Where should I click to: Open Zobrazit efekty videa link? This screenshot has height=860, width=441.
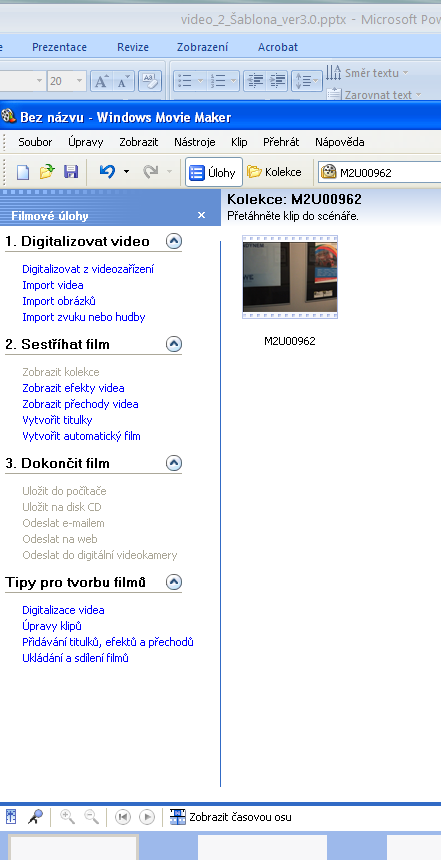coord(74,388)
